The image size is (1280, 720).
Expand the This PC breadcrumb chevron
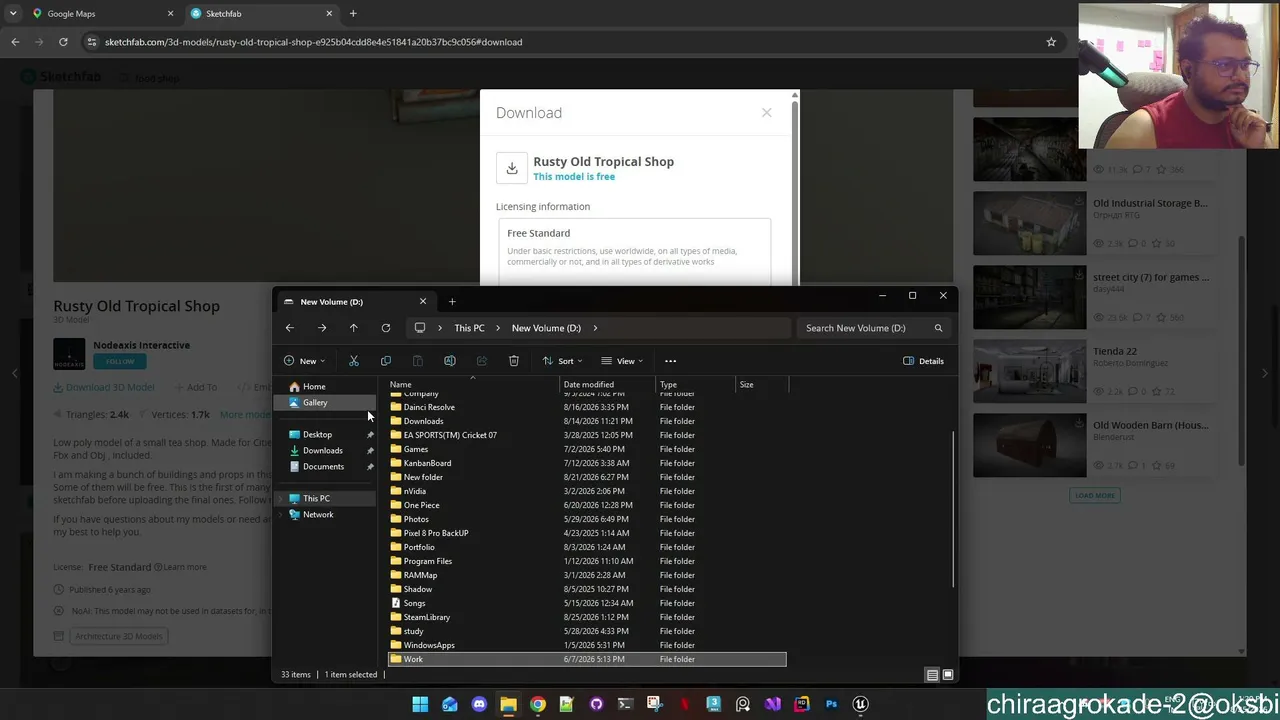pos(497,328)
